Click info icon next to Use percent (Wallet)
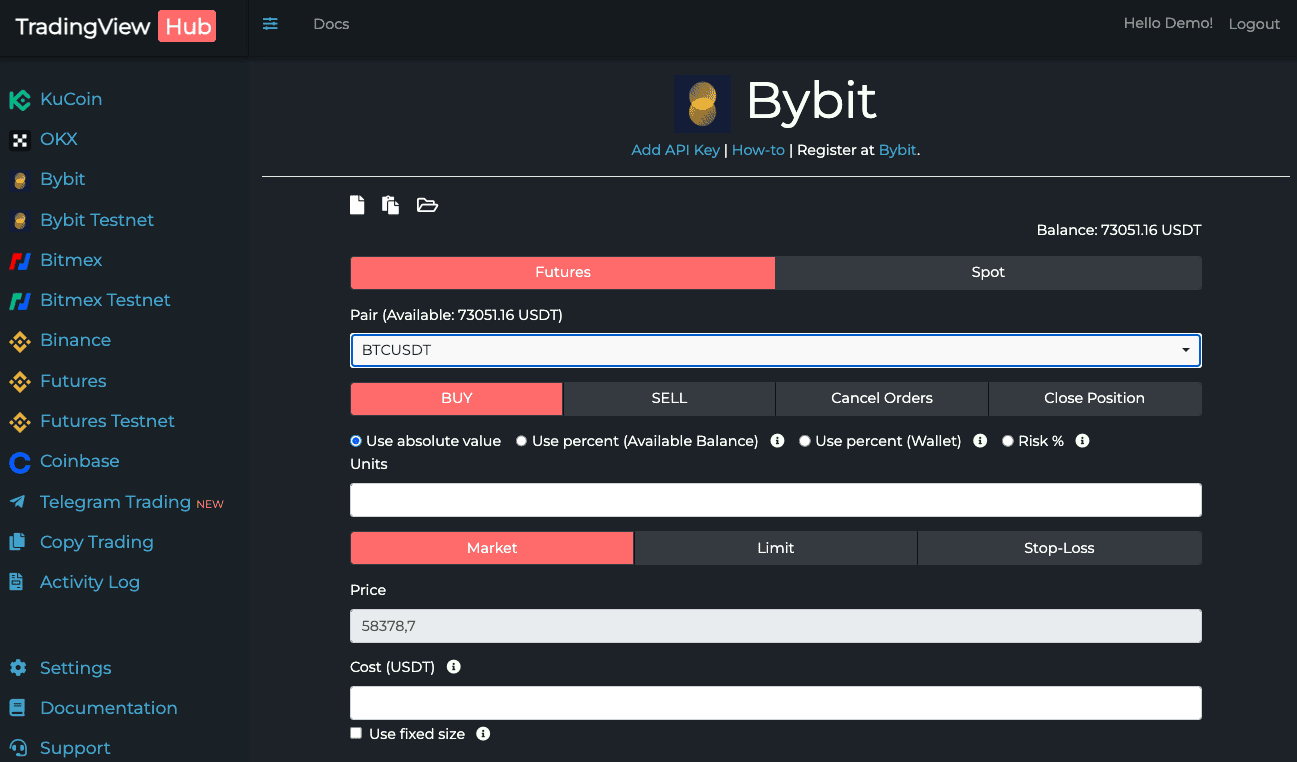The height and width of the screenshot is (762, 1297). point(980,441)
